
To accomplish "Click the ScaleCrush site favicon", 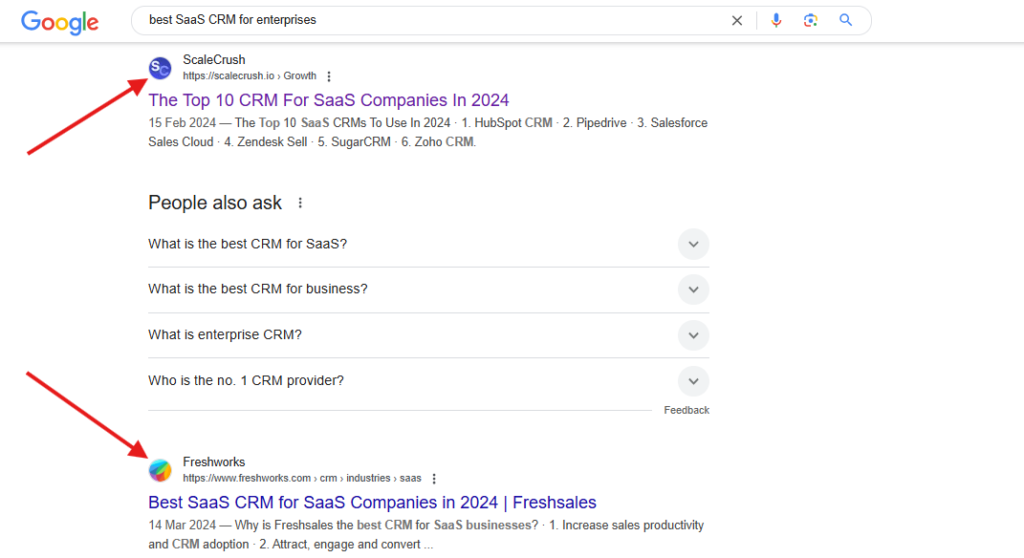I will click(160, 67).
